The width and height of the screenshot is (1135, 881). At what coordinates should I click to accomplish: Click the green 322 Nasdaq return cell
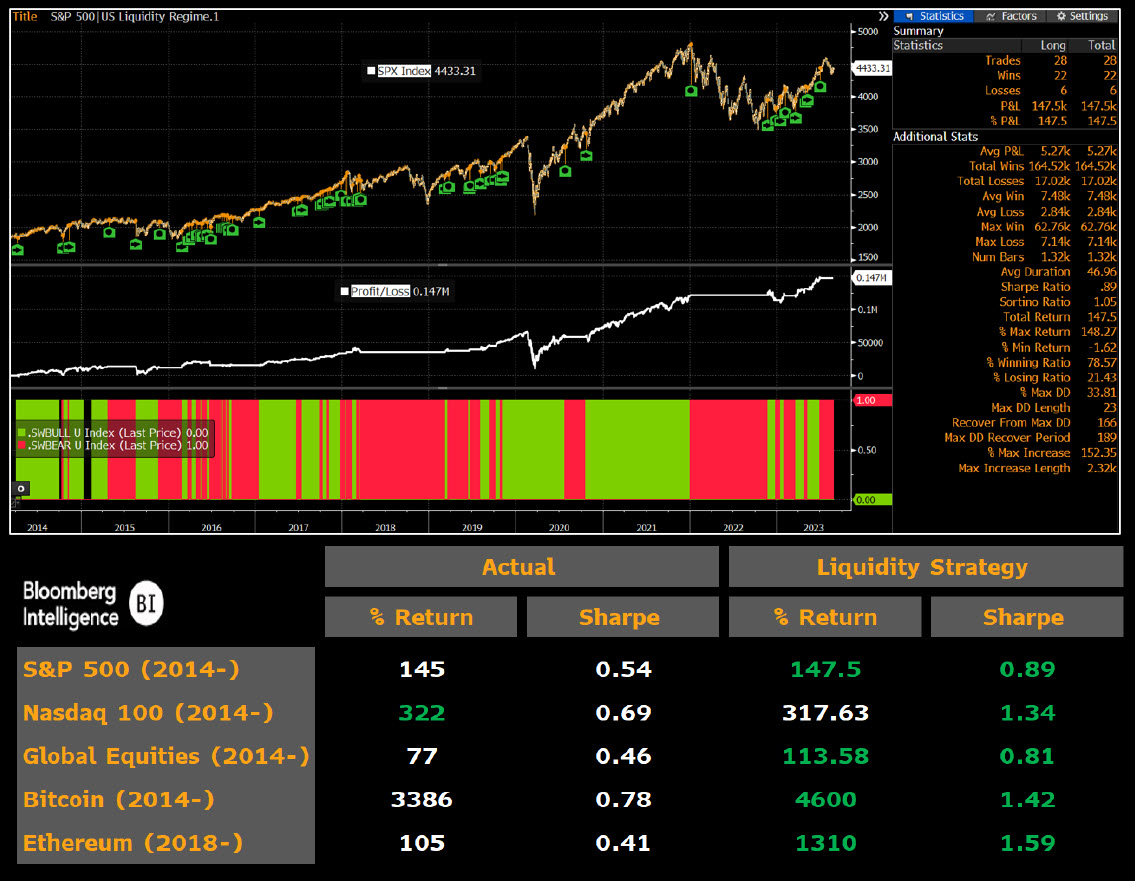pyautogui.click(x=422, y=712)
